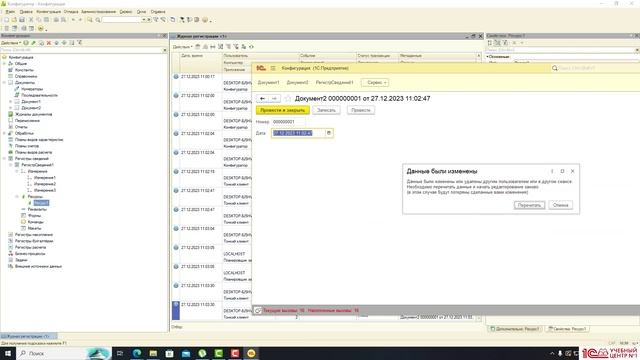Click the red X Delete icon in the Configuration panel
This screenshot has width=640, height=360.
[x=49, y=43]
